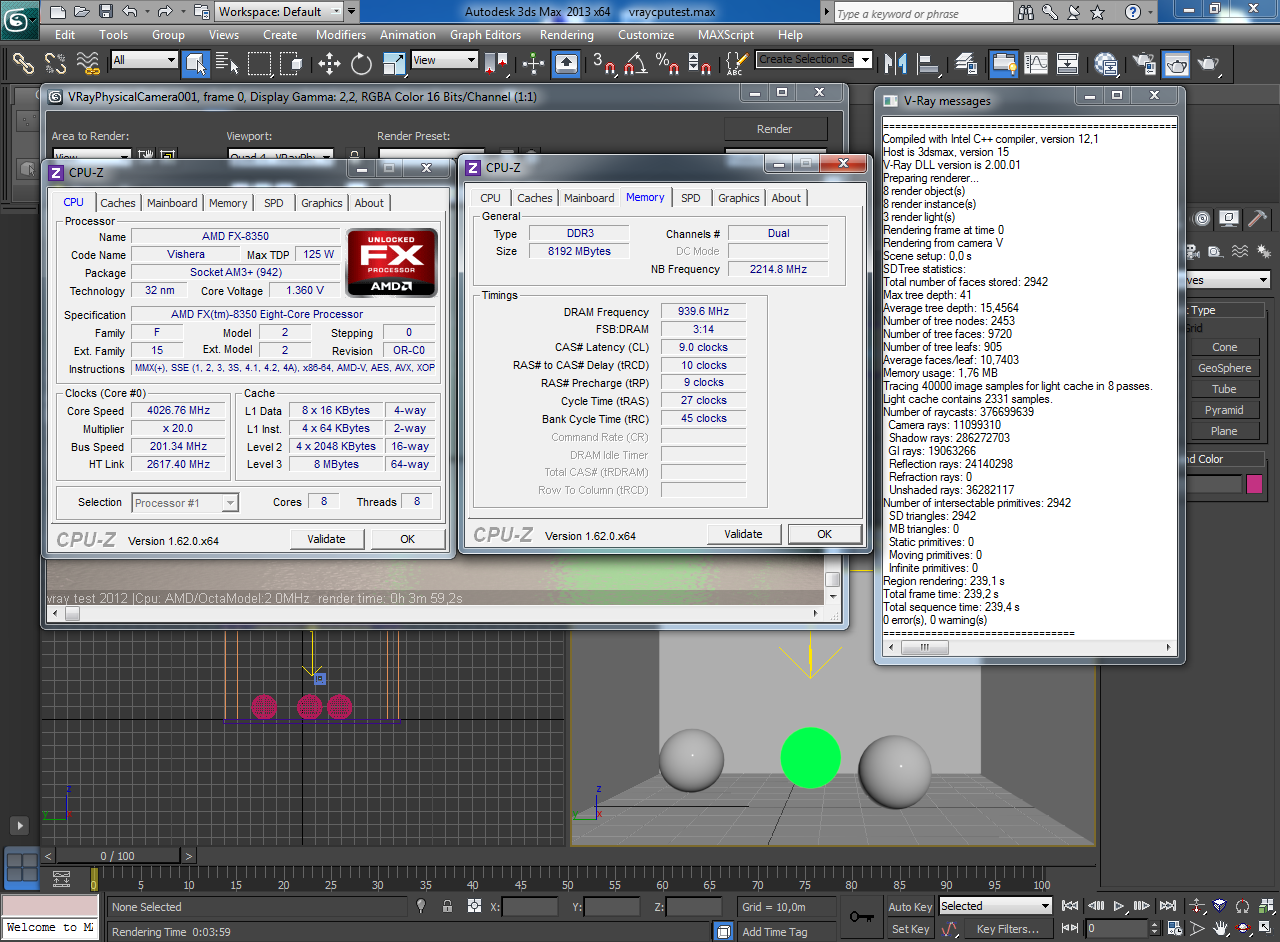1280x942 pixels.
Task: Open the Curve Editor icon
Action: pos(1037,63)
